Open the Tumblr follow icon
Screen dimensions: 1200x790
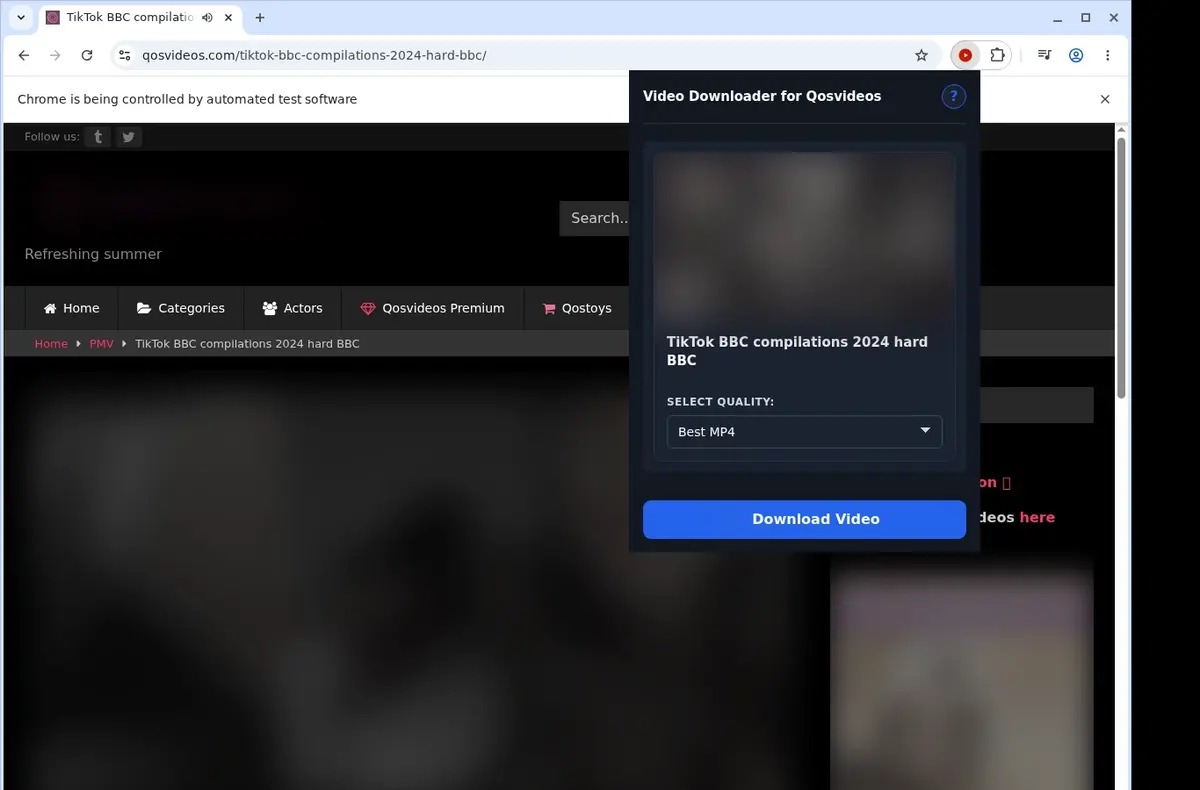point(97,137)
